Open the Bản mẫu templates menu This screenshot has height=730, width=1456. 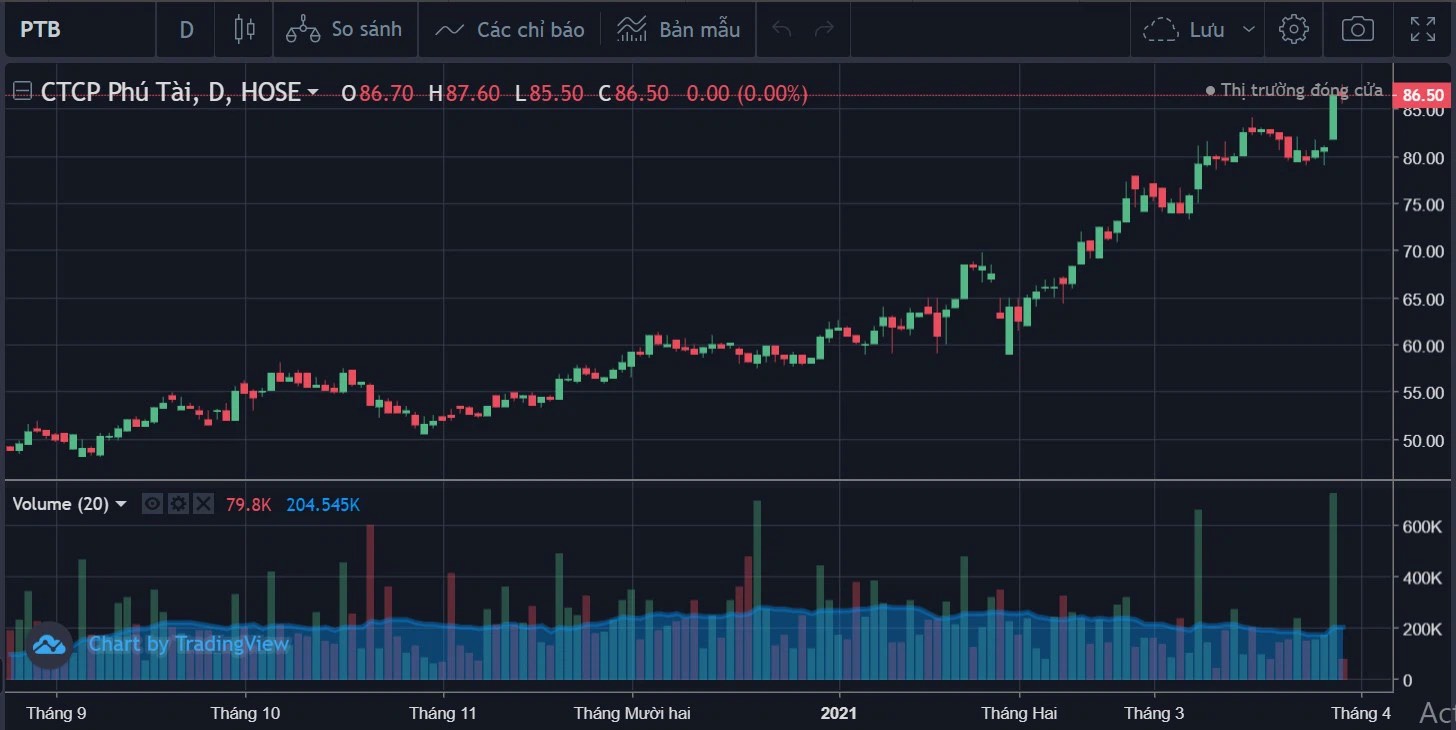pos(679,29)
